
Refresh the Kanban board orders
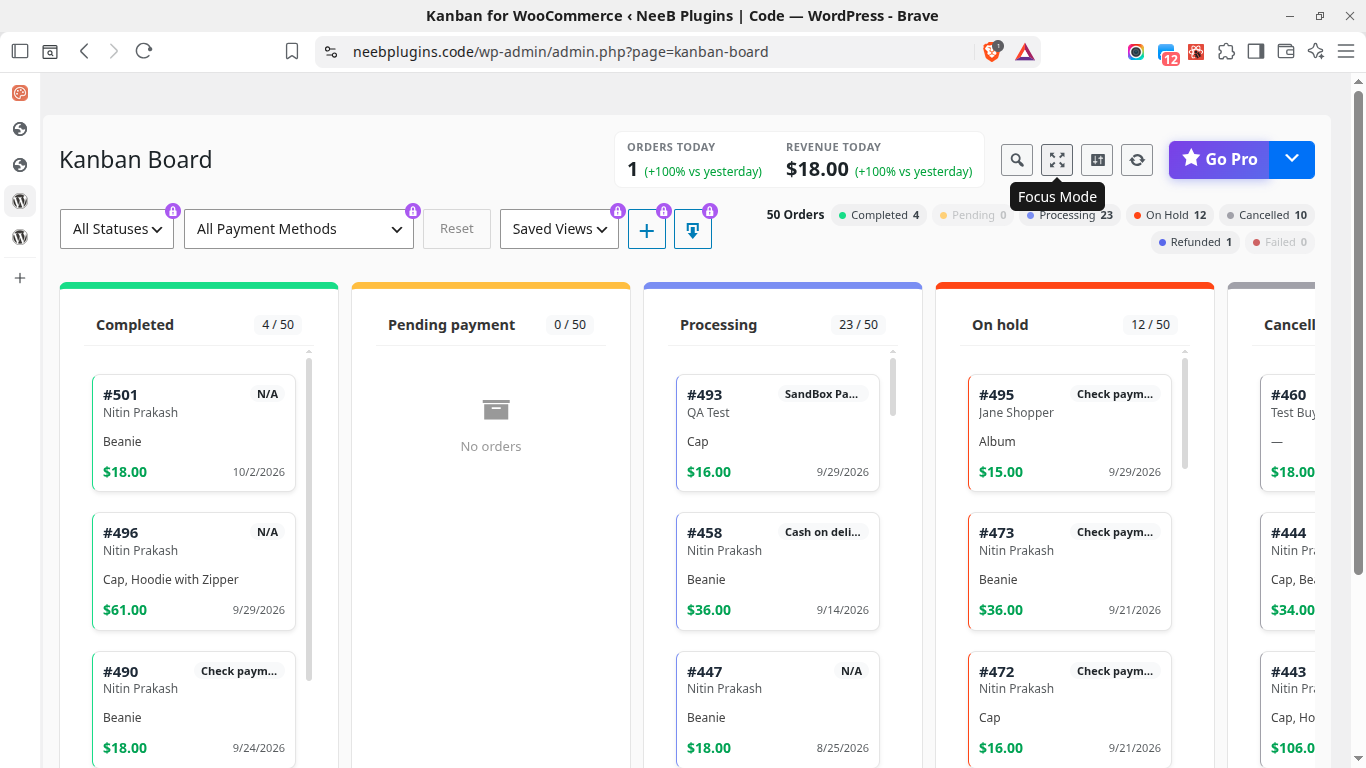coord(1137,160)
